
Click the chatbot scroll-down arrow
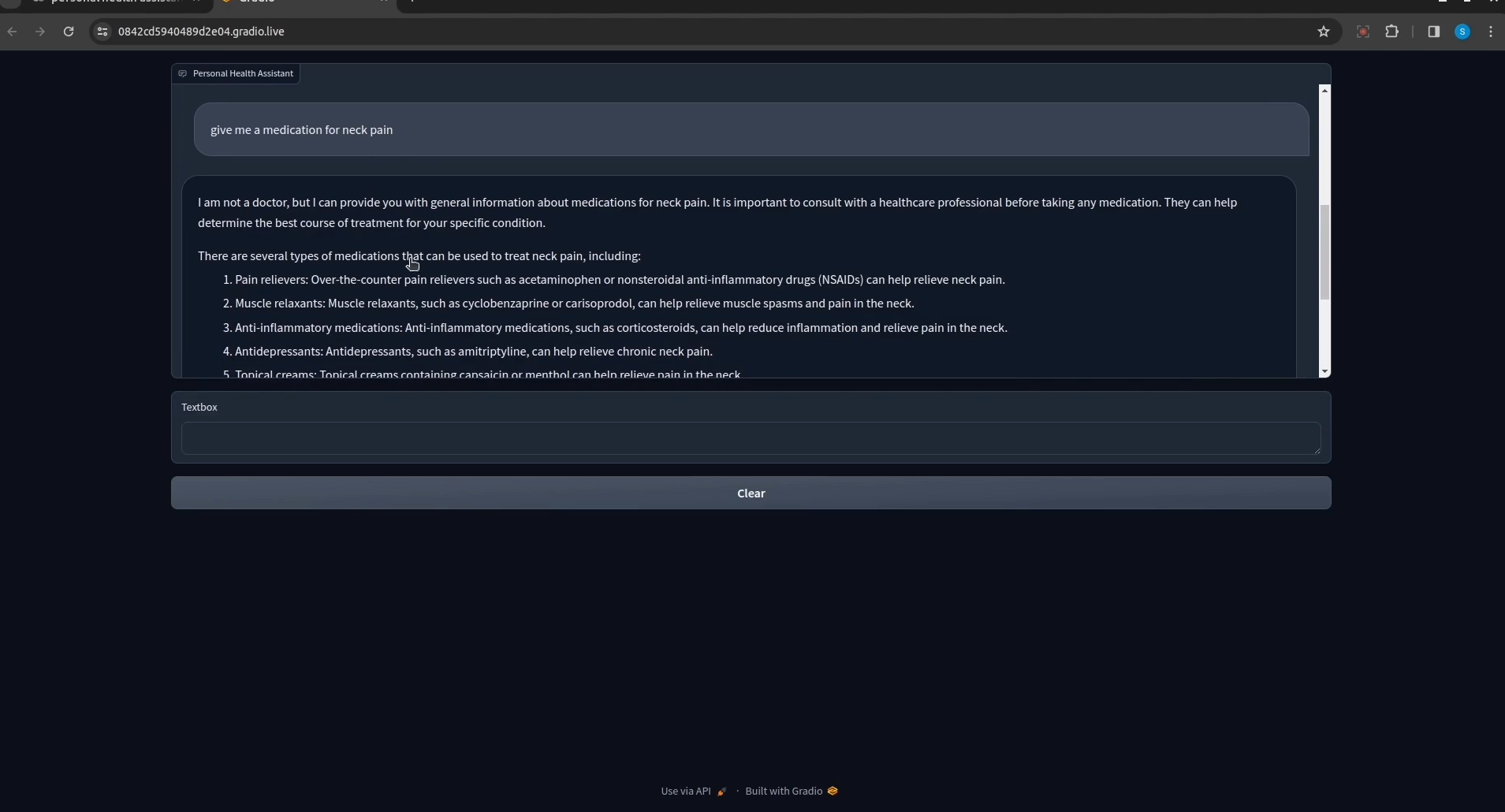(1324, 372)
